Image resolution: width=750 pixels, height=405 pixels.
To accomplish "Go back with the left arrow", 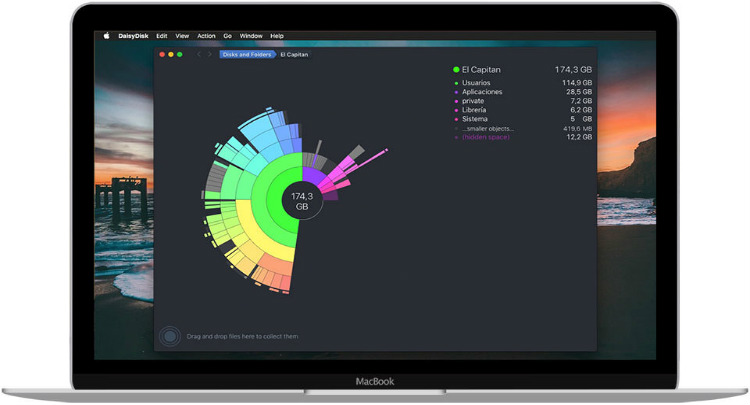I will click(199, 55).
